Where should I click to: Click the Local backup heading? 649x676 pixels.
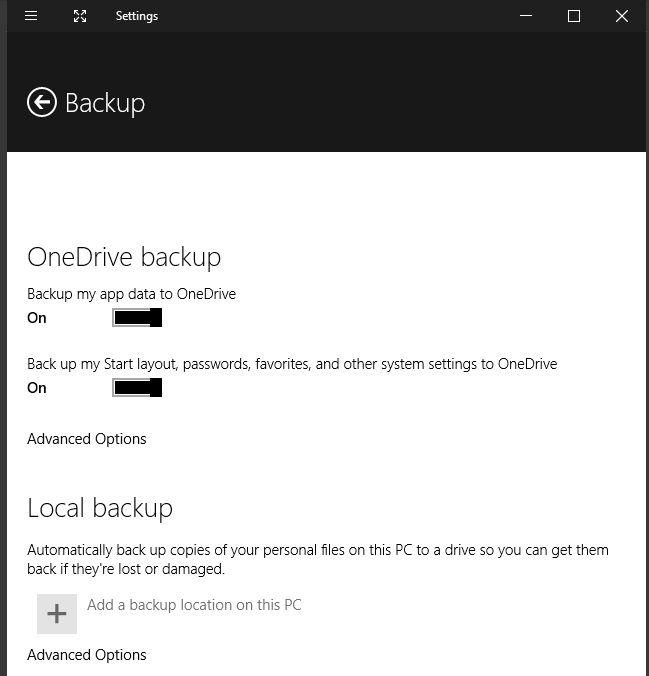tap(100, 508)
